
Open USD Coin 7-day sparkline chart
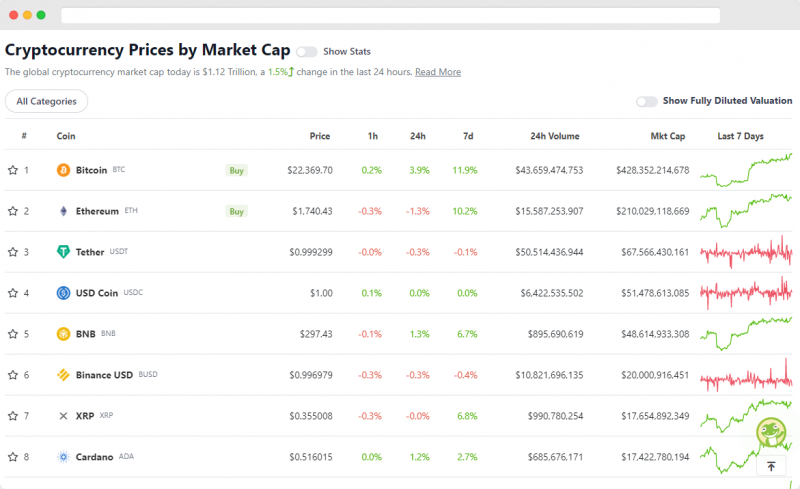coord(746,293)
